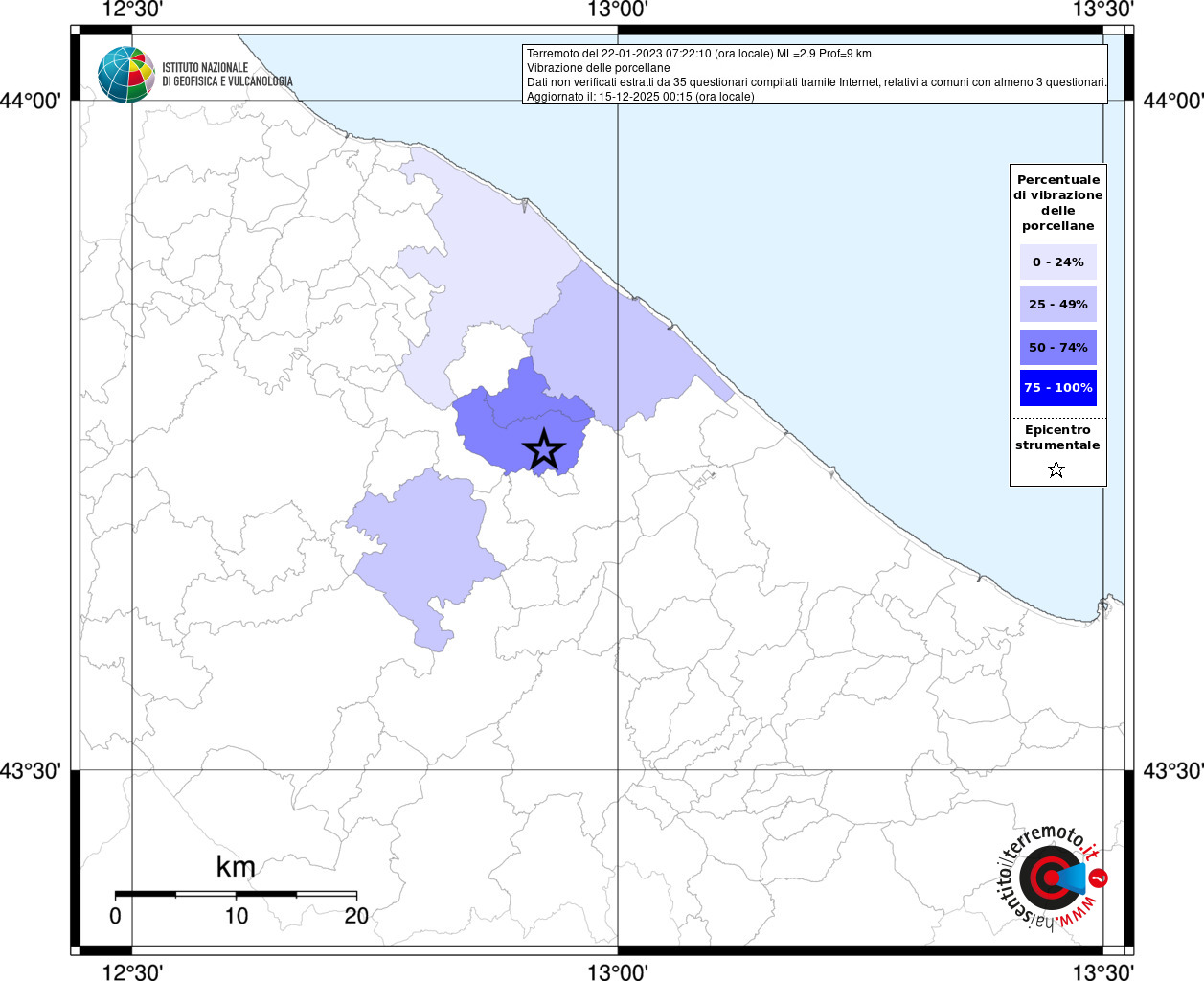Click the INGV globe logo

pos(125,75)
